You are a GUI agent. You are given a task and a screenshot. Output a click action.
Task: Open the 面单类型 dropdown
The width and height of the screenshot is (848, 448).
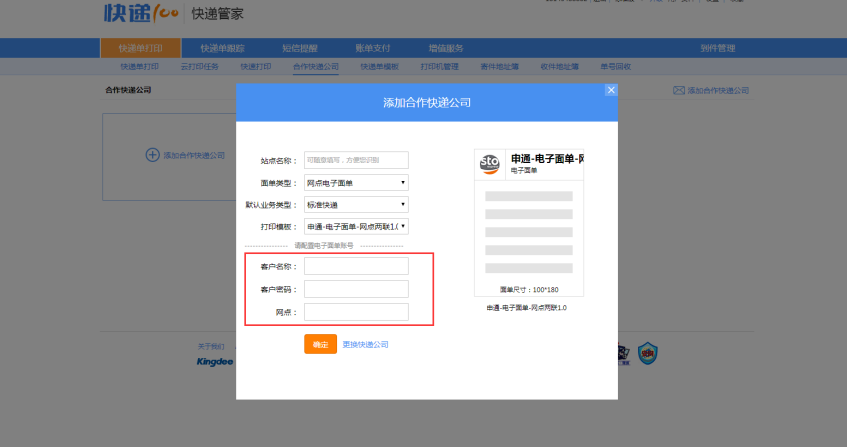[x=356, y=183]
